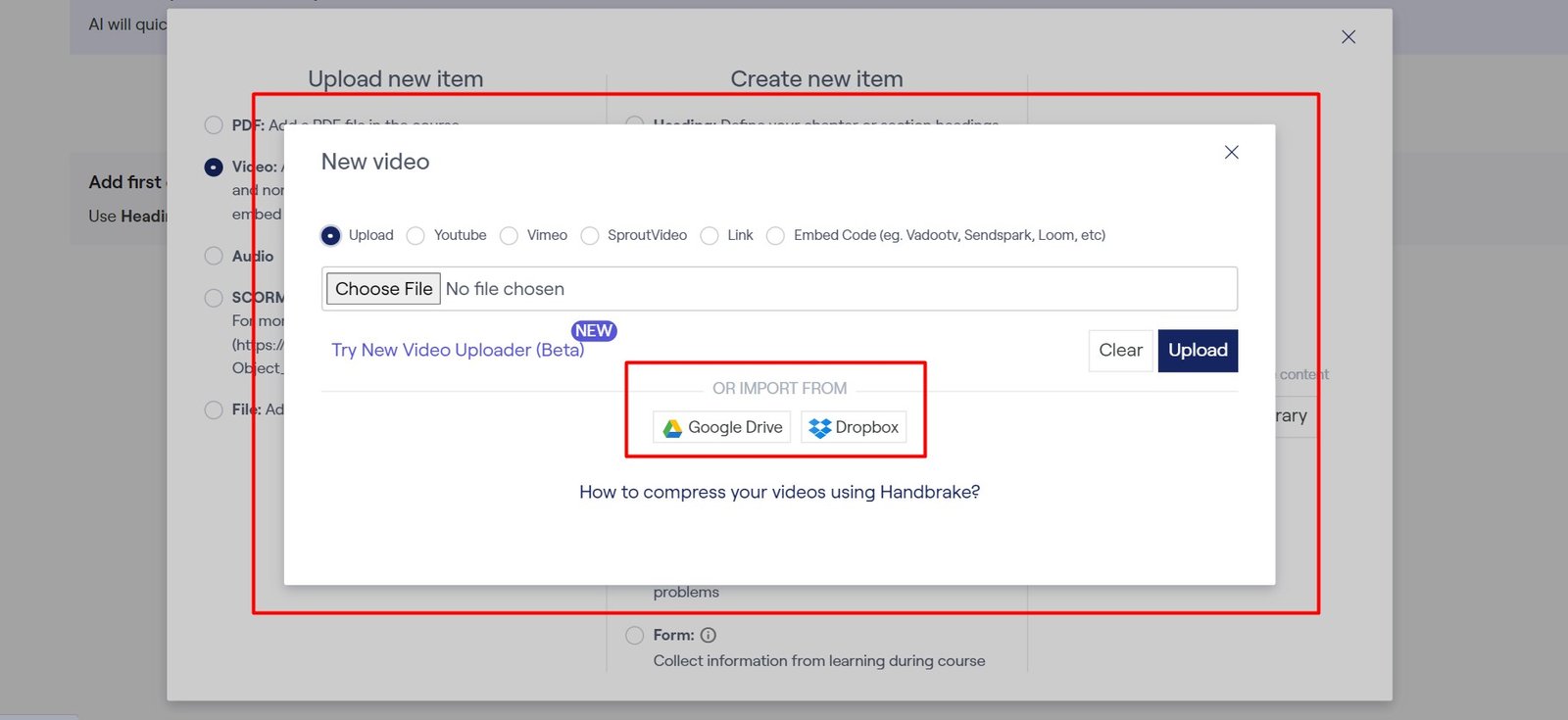Import video from Dropbox

[854, 427]
